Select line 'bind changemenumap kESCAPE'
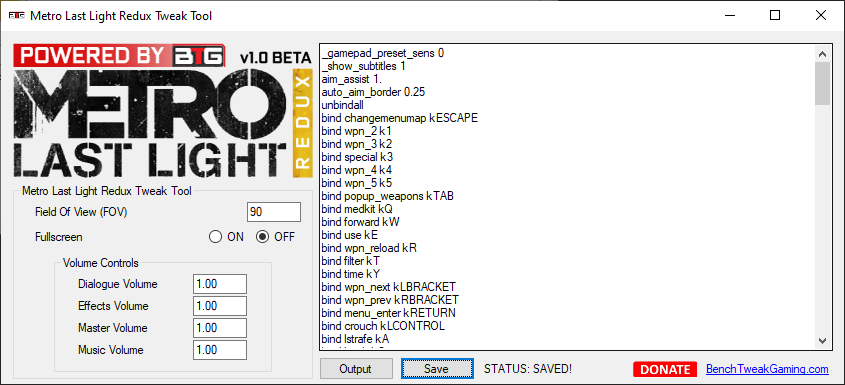The width and height of the screenshot is (845, 385). click(x=399, y=118)
